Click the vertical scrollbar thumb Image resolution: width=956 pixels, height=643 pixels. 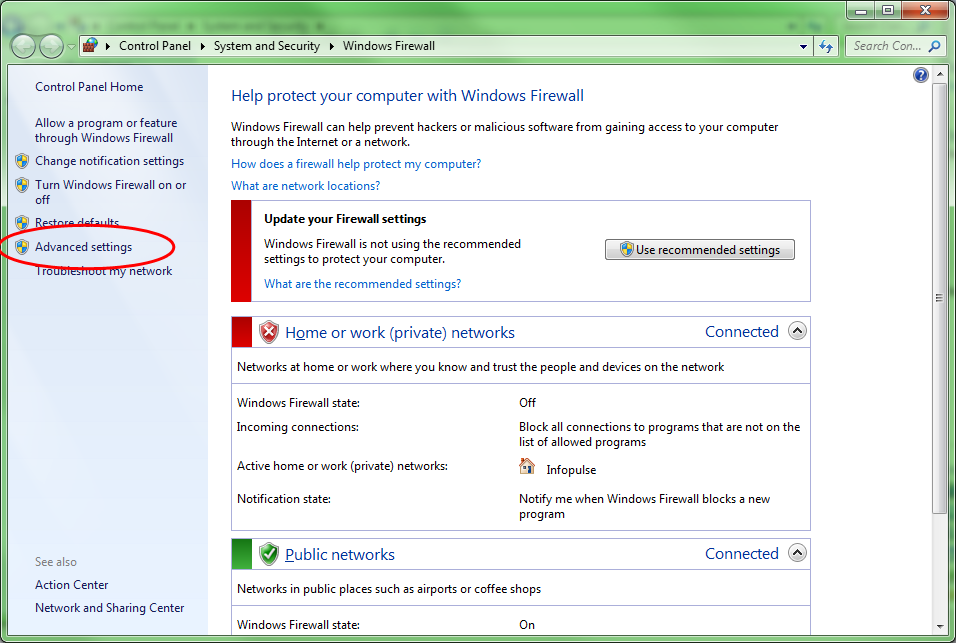(x=940, y=299)
